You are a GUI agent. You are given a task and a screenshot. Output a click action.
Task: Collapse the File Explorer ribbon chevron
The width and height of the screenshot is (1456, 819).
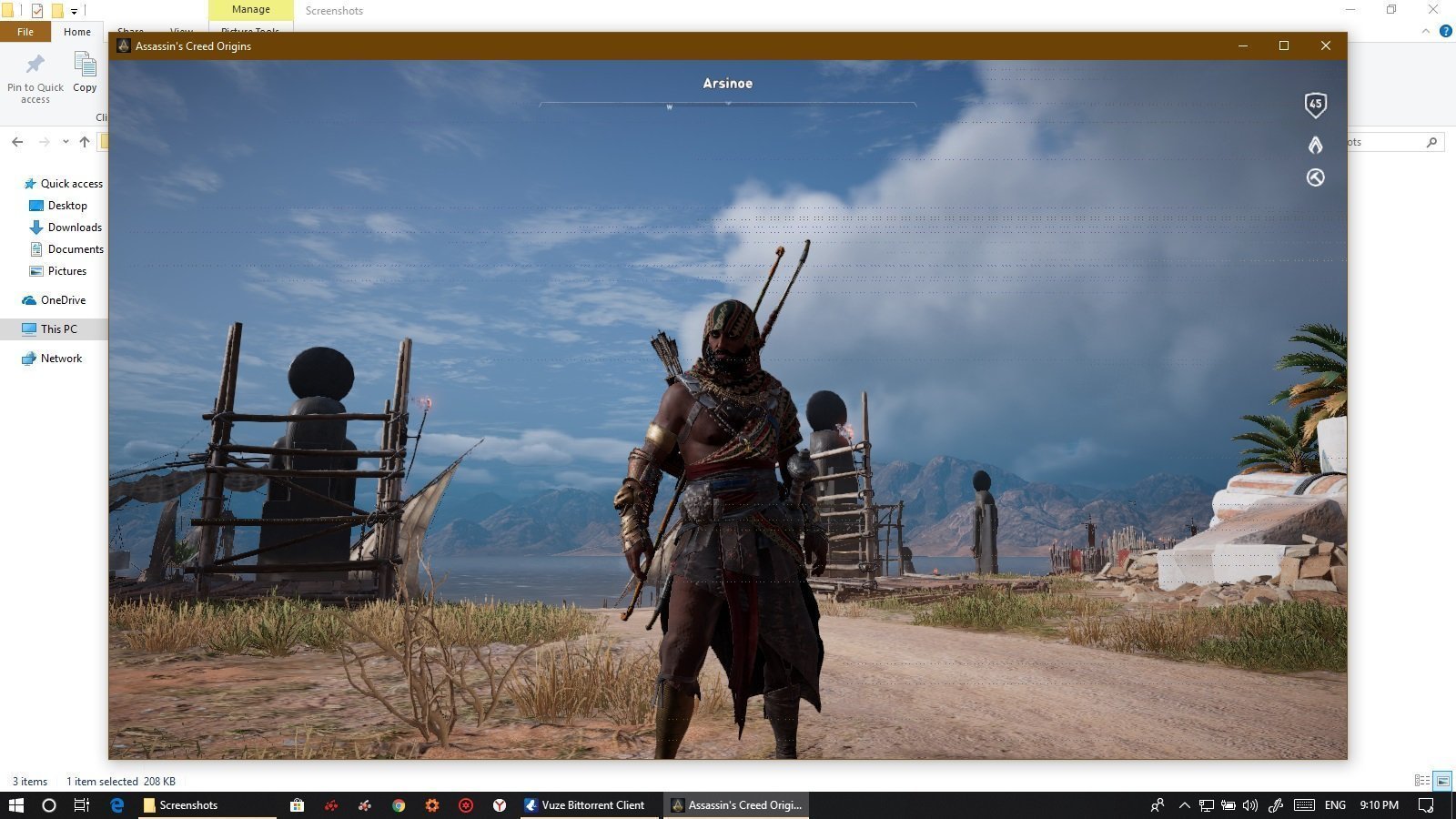1425,31
